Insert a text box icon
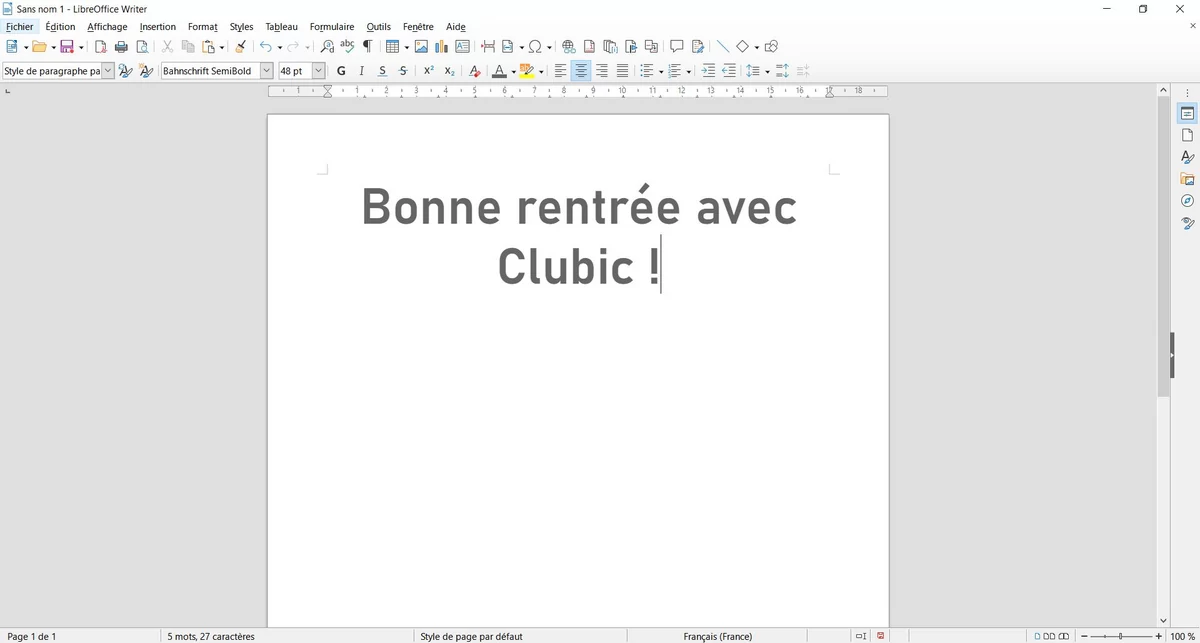The height and width of the screenshot is (643, 1200). tap(462, 47)
